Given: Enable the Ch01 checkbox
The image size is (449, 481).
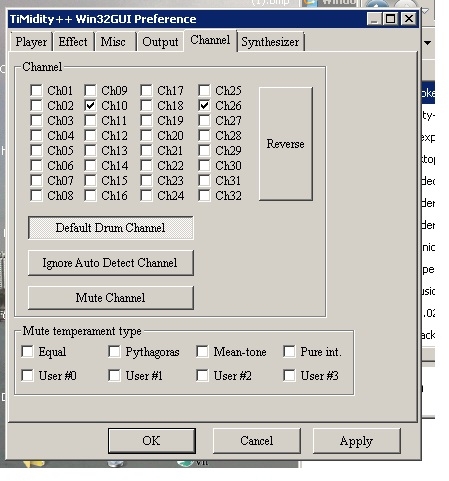Looking at the screenshot, I should pos(36,90).
